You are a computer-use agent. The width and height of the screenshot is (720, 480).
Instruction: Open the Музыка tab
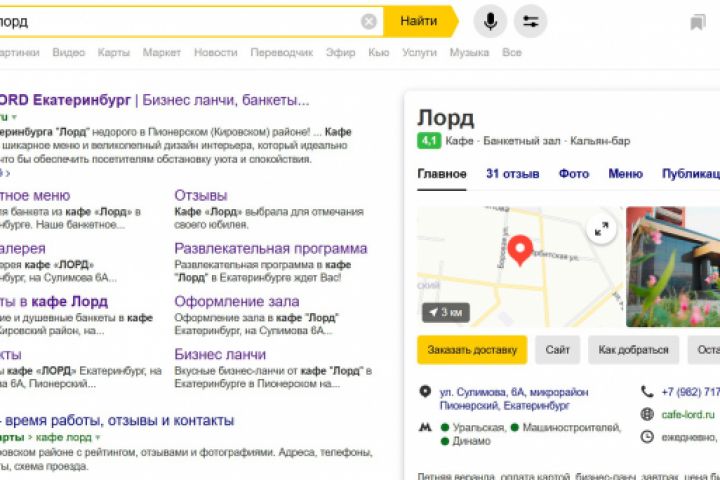pos(469,52)
